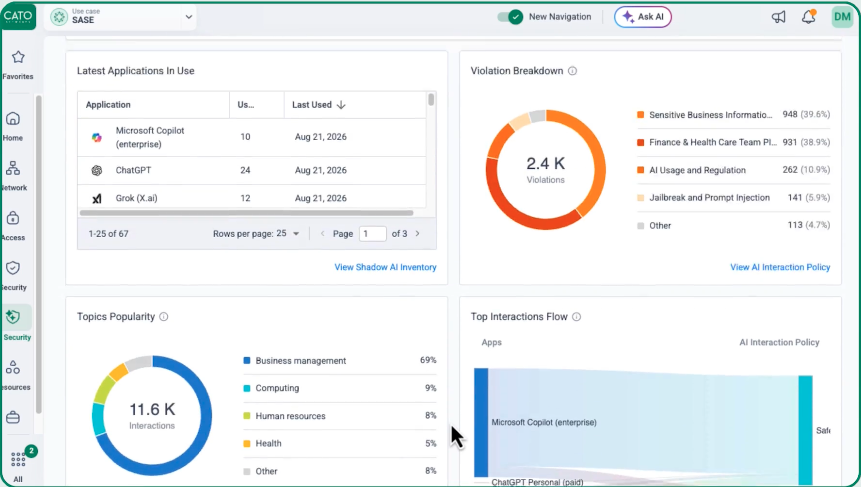Viewport: 861px width, 487px height.
Task: Click the Grok X.ai app icon
Action: [x=97, y=198]
